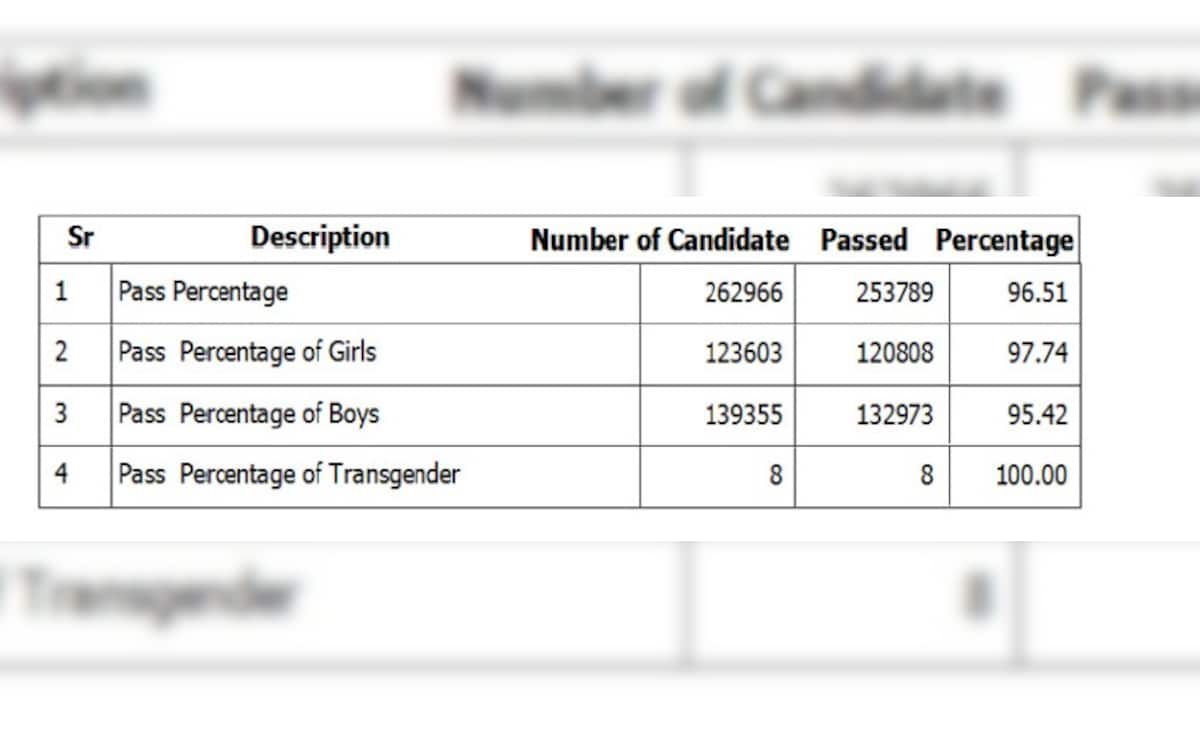The width and height of the screenshot is (1200, 738).
Task: Click the Number of Candidate header
Action: click(659, 241)
